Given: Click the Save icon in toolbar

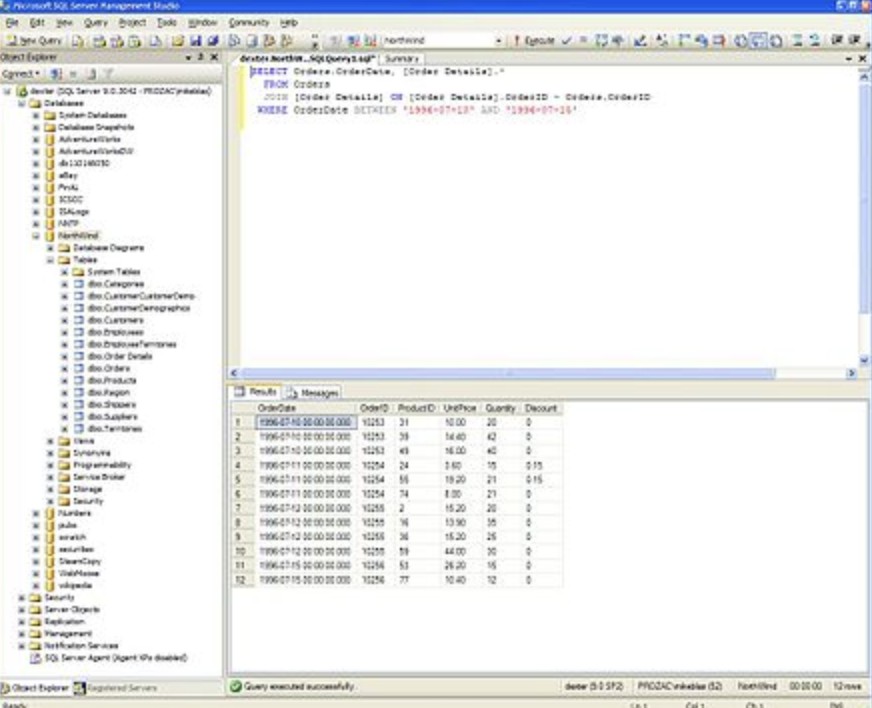Looking at the screenshot, I should pyautogui.click(x=195, y=41).
